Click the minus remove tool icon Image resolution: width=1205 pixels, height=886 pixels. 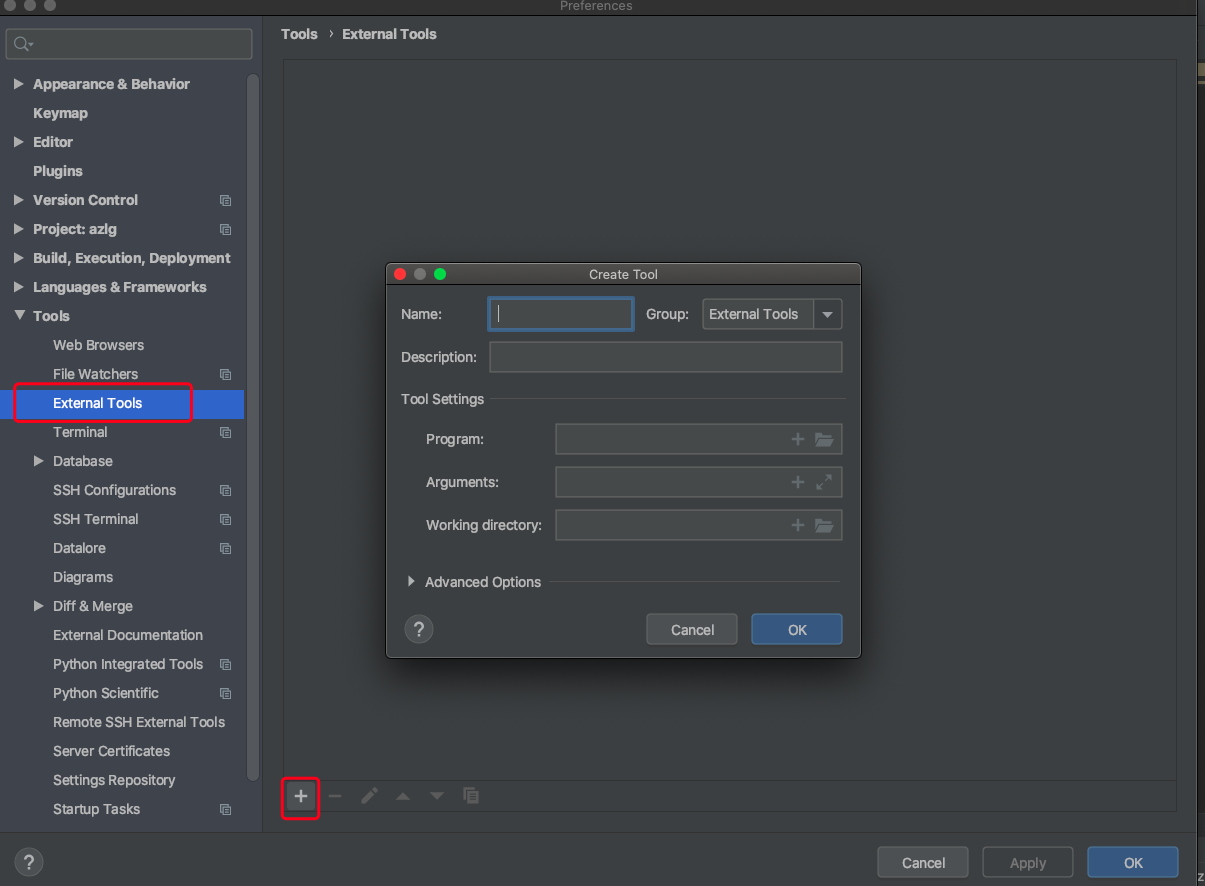(x=335, y=796)
